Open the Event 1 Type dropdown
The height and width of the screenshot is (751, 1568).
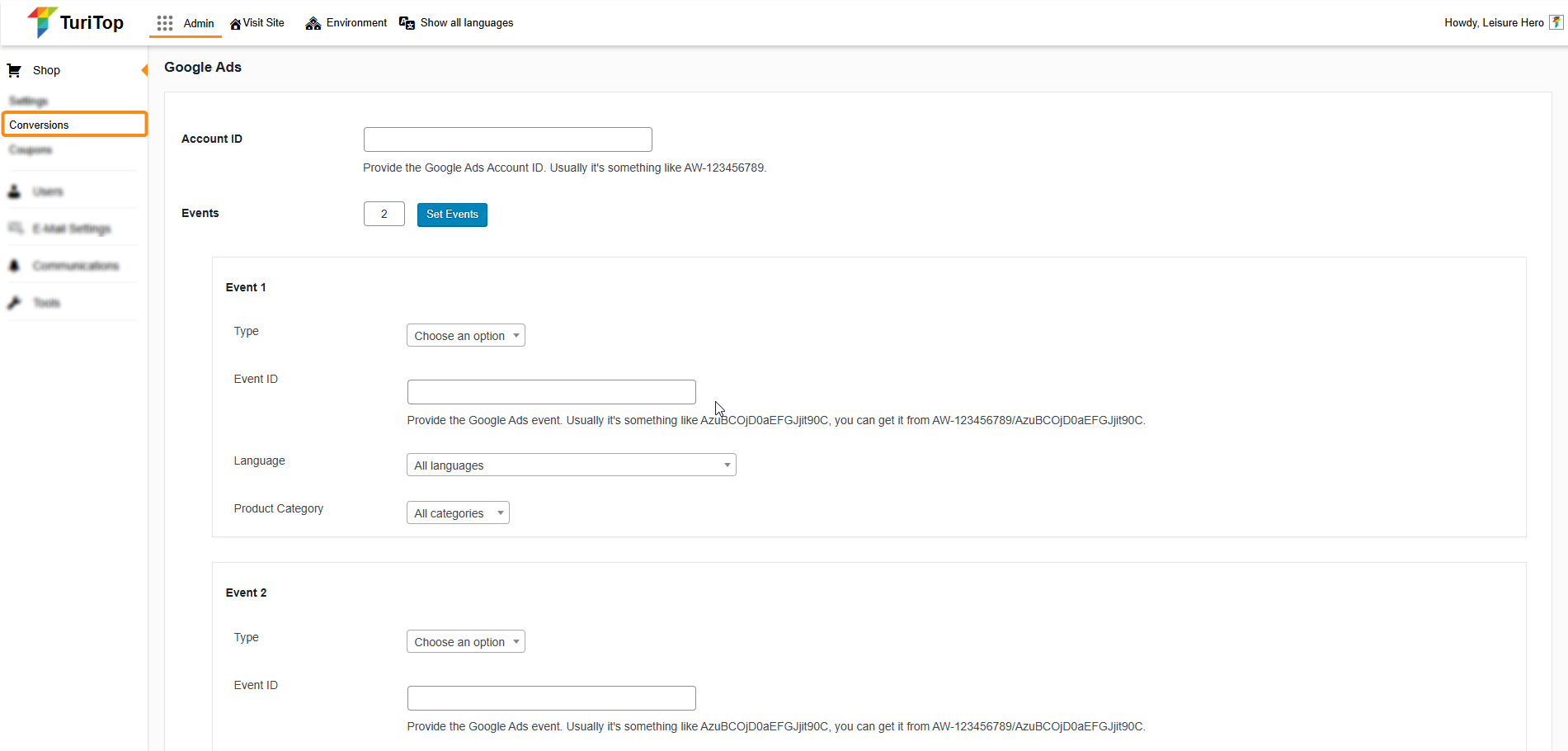[x=465, y=336]
